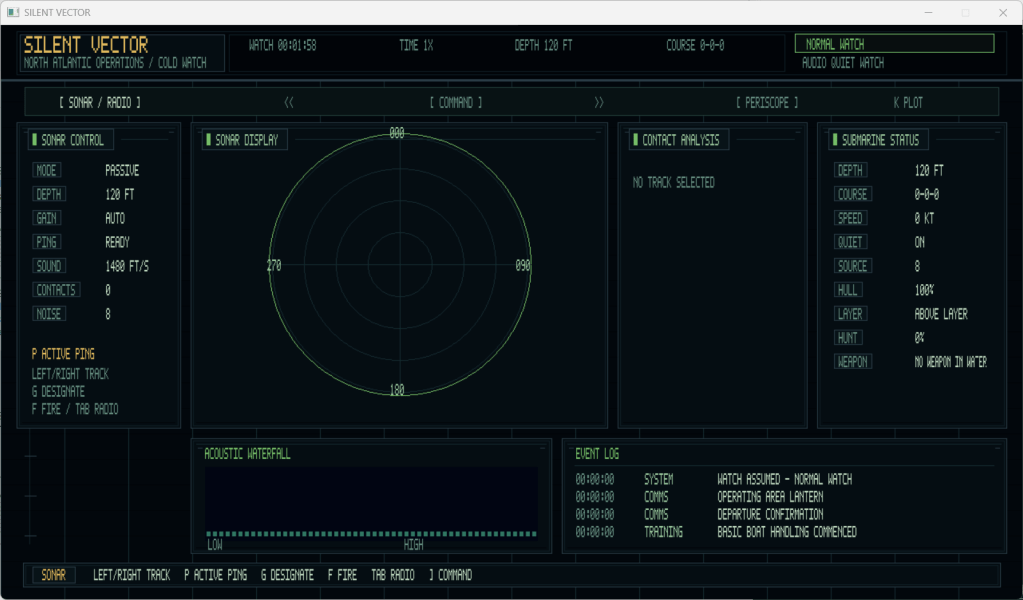Click the COURSE label in Submarine Status
Viewport: 1023px width, 600px height.
[x=853, y=194]
